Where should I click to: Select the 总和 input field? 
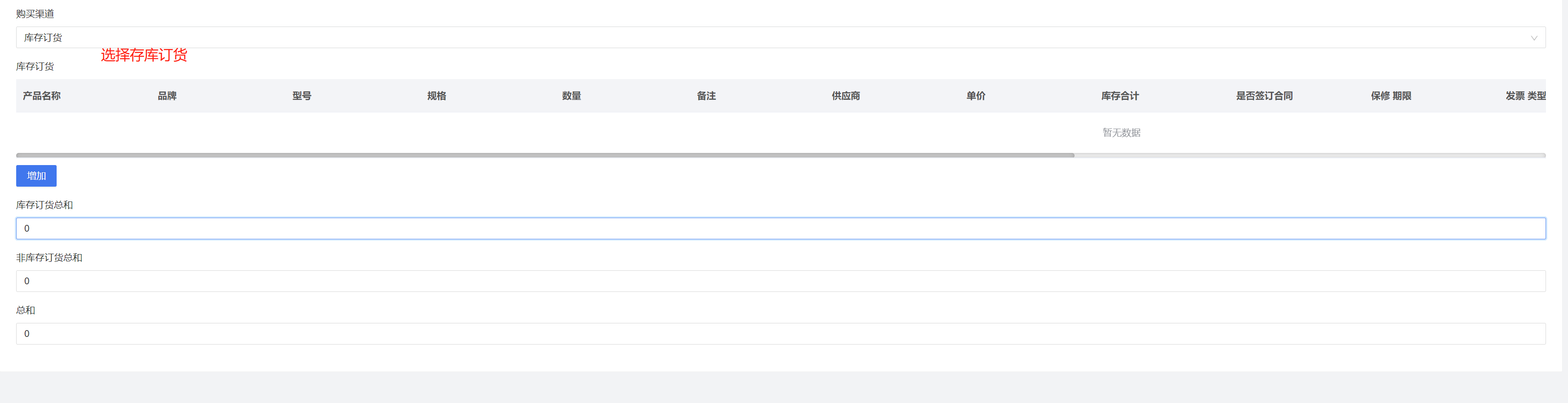click(780, 333)
